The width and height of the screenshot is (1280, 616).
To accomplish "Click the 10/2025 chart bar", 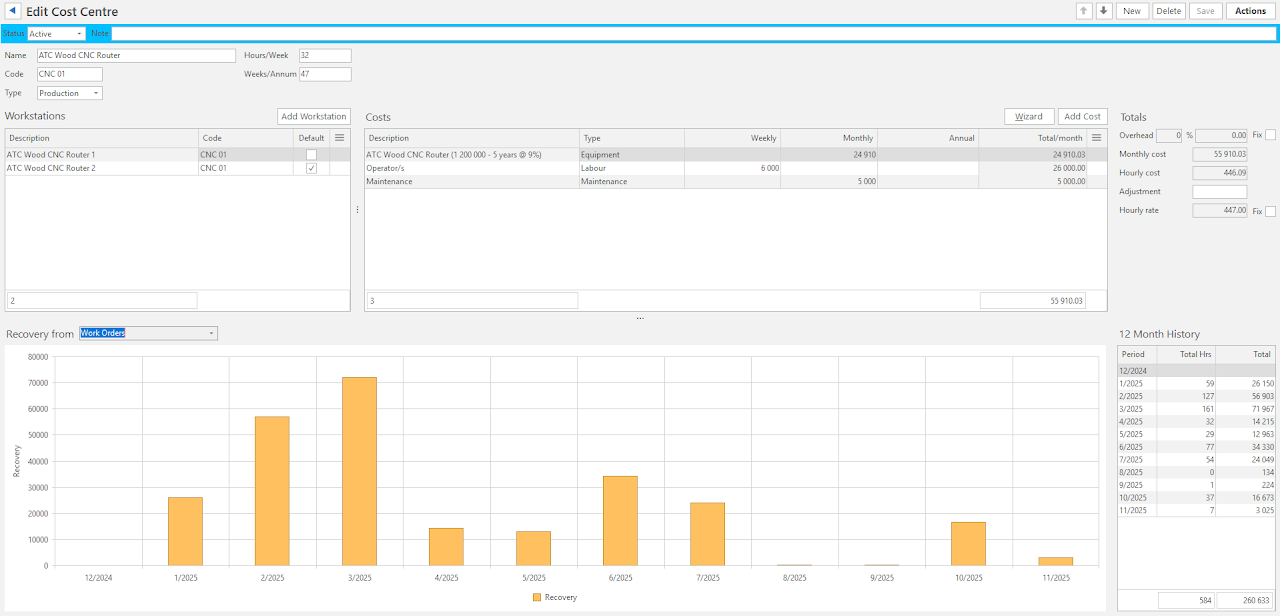I will tap(968, 543).
